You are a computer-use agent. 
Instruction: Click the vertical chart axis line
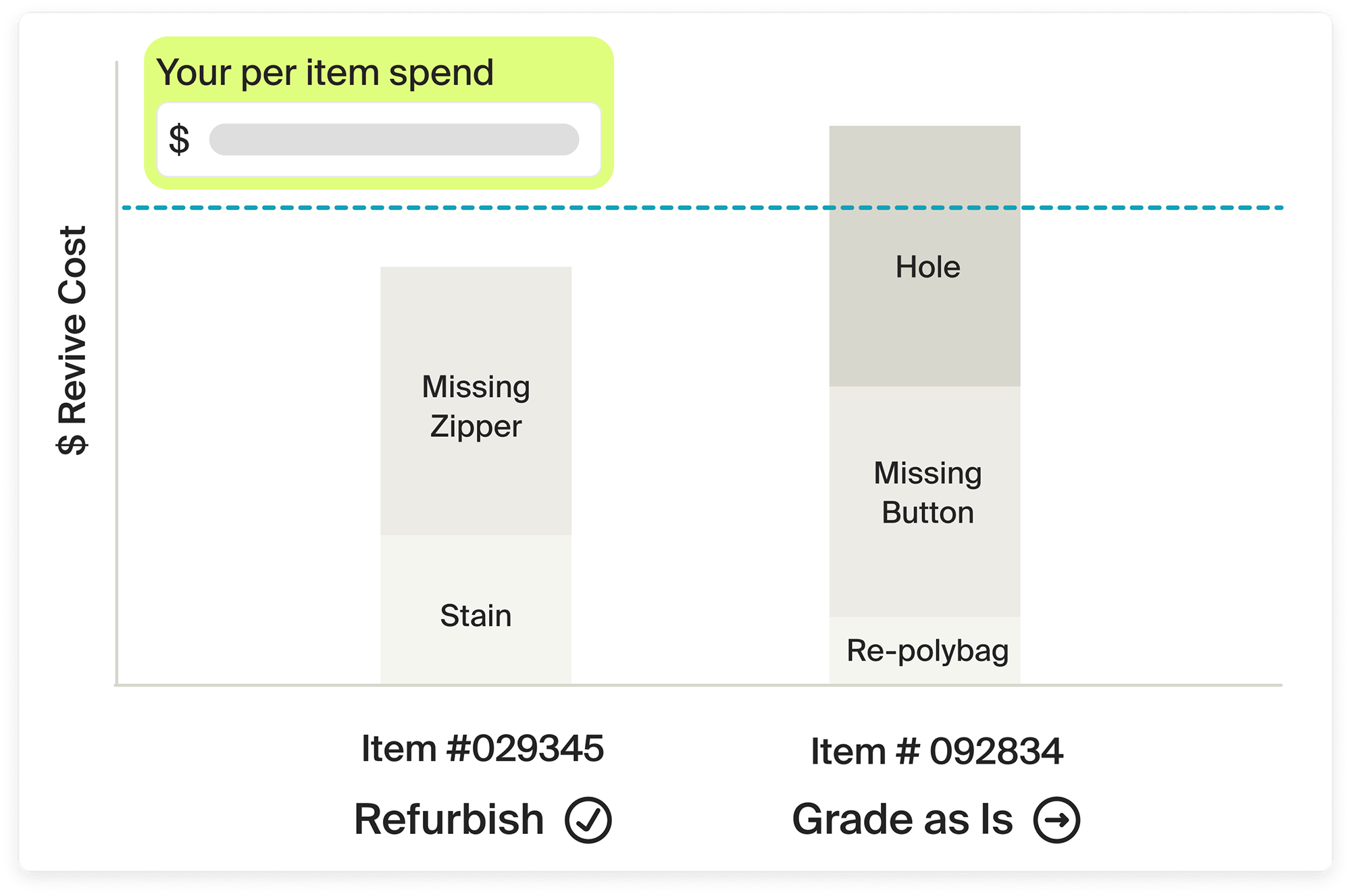[117, 439]
